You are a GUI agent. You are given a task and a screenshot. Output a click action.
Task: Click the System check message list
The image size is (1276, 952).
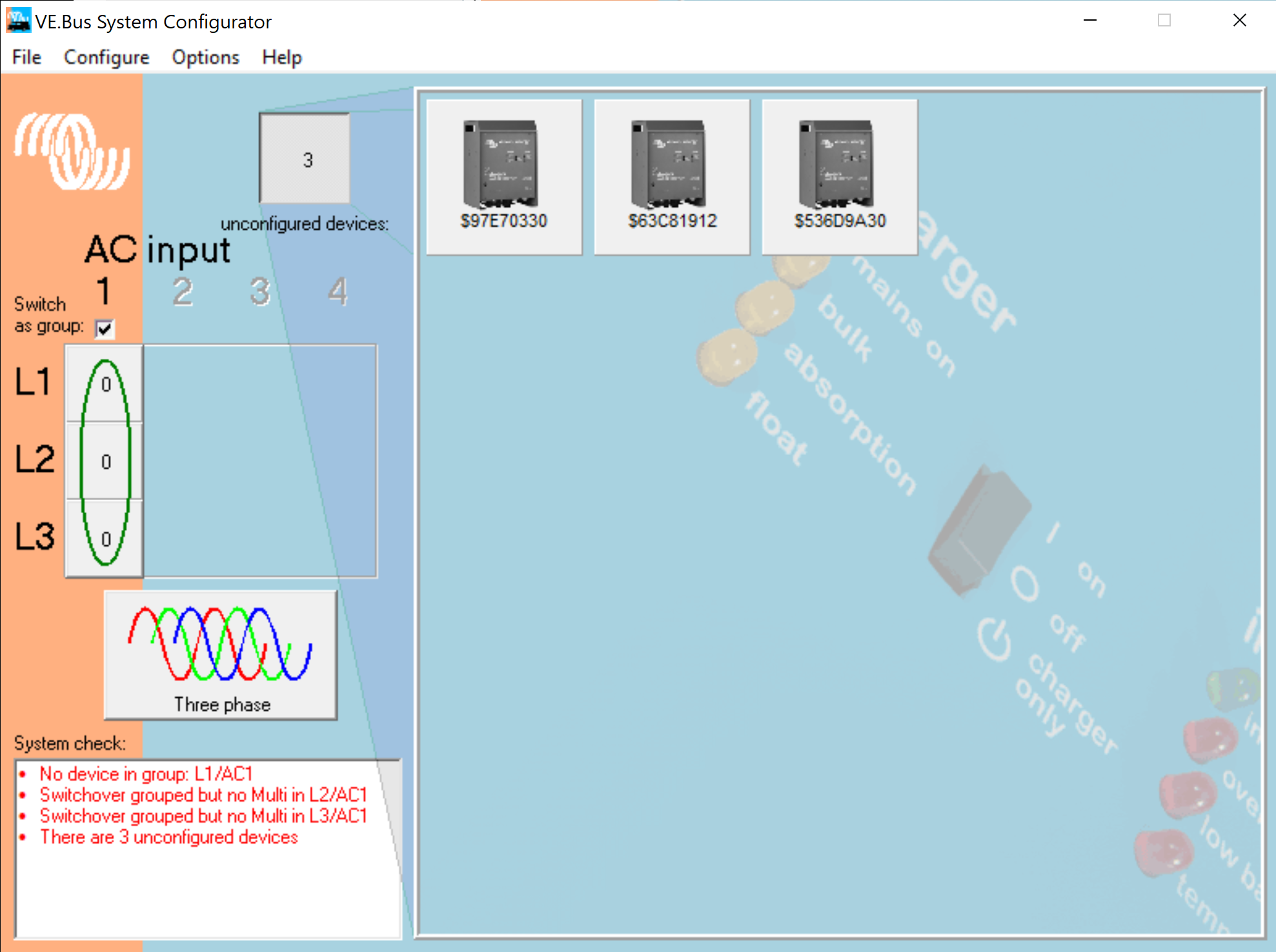tap(207, 891)
